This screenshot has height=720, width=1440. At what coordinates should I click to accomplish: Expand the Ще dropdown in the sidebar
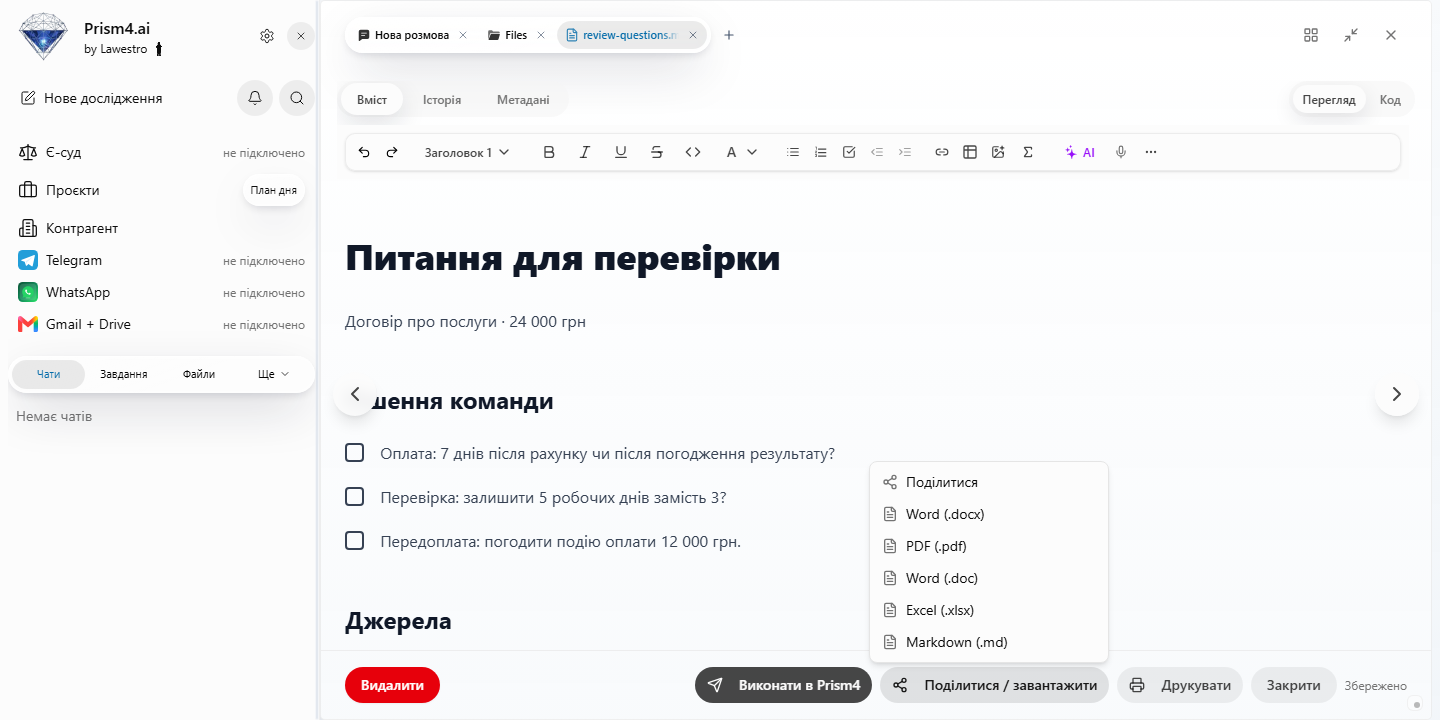click(x=273, y=374)
